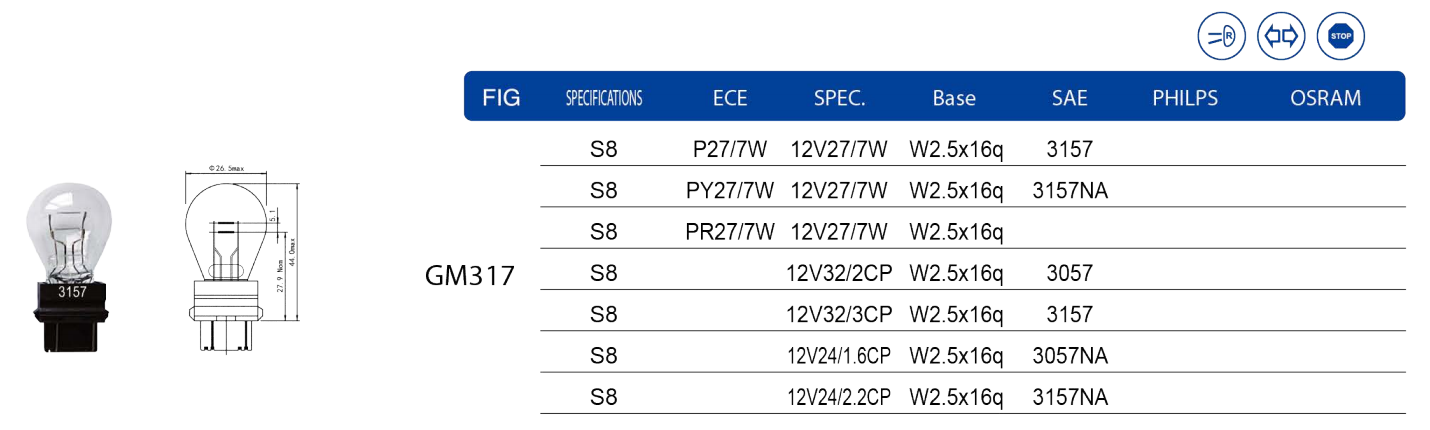Click the ECE column header

click(x=730, y=98)
